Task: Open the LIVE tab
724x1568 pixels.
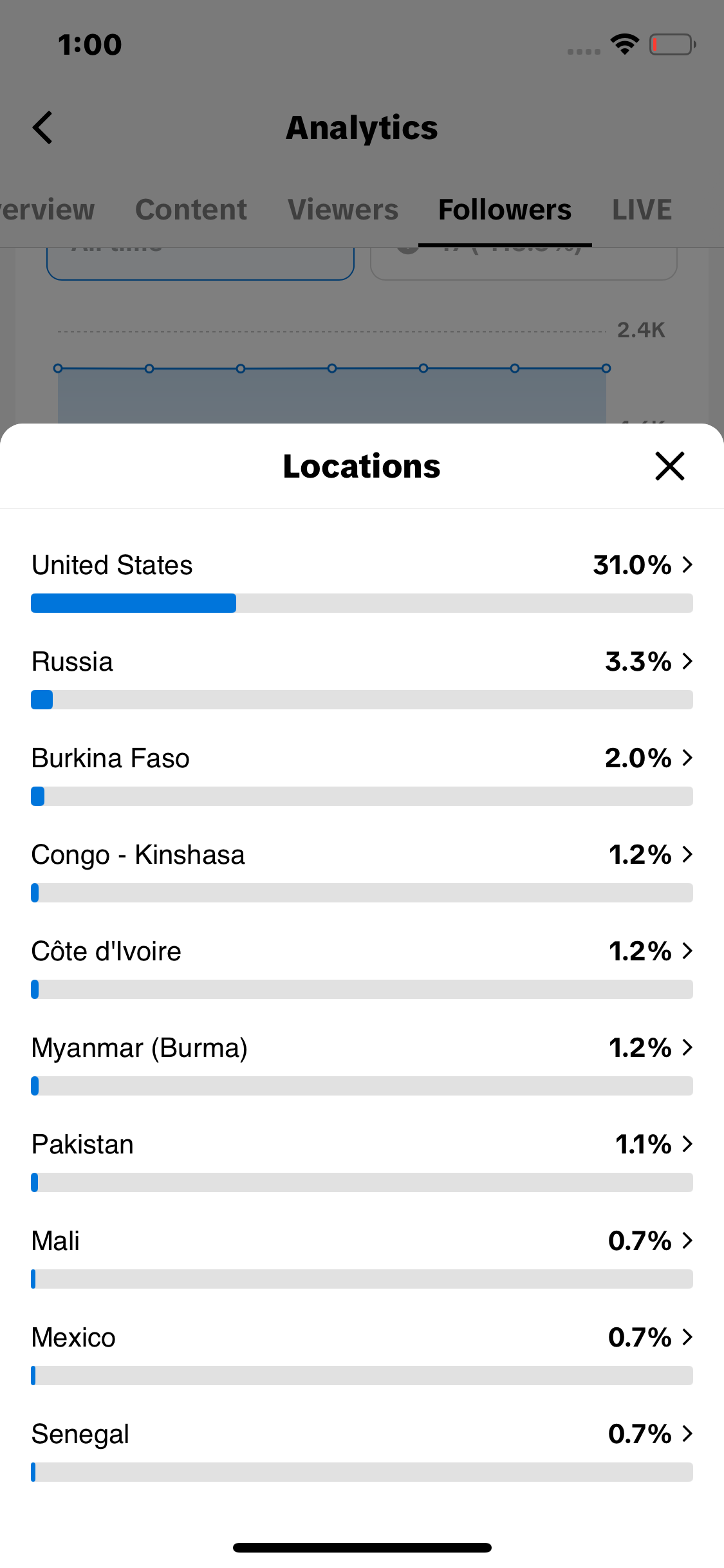Action: click(642, 210)
